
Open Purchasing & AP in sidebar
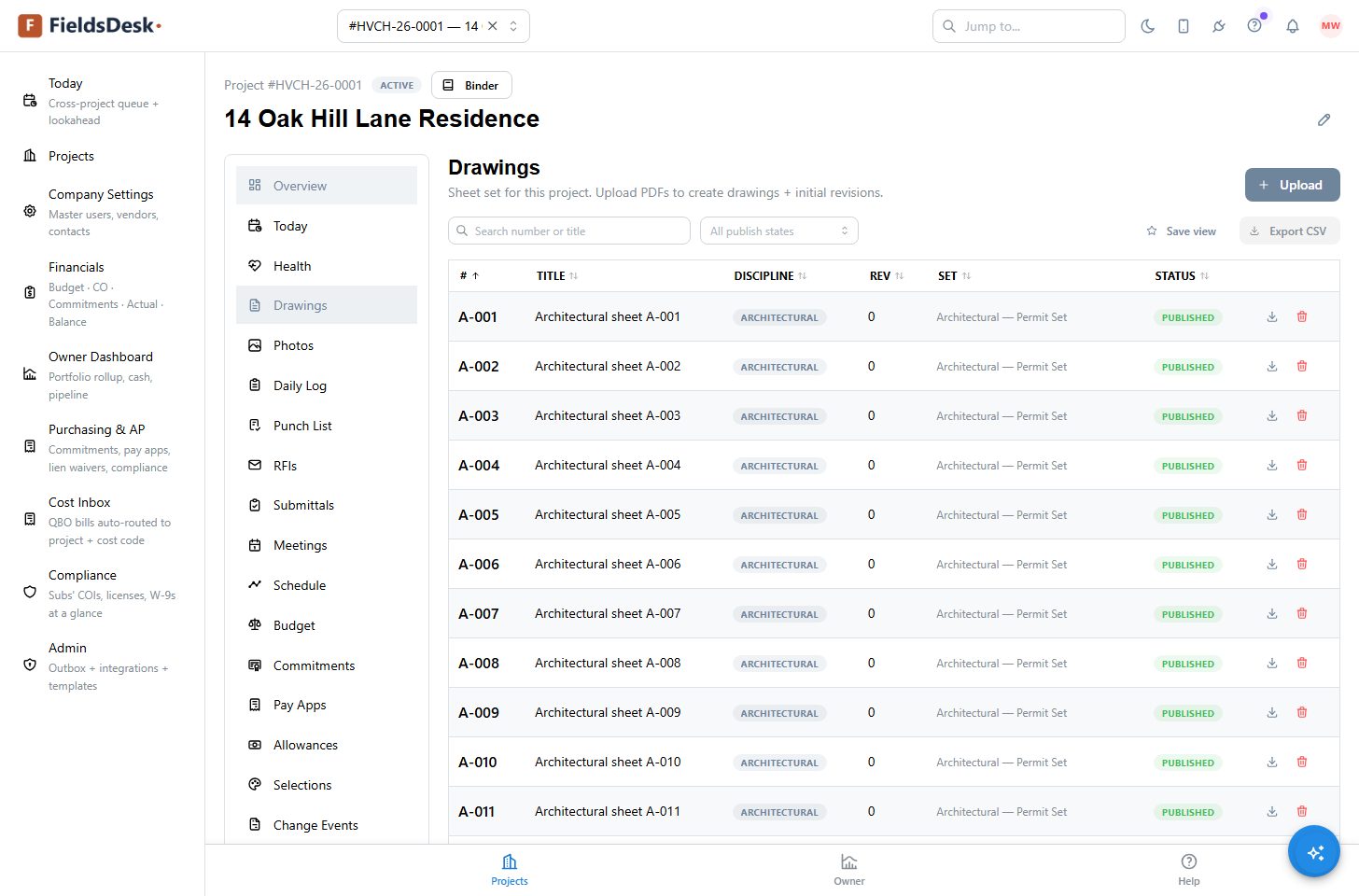[101, 447]
